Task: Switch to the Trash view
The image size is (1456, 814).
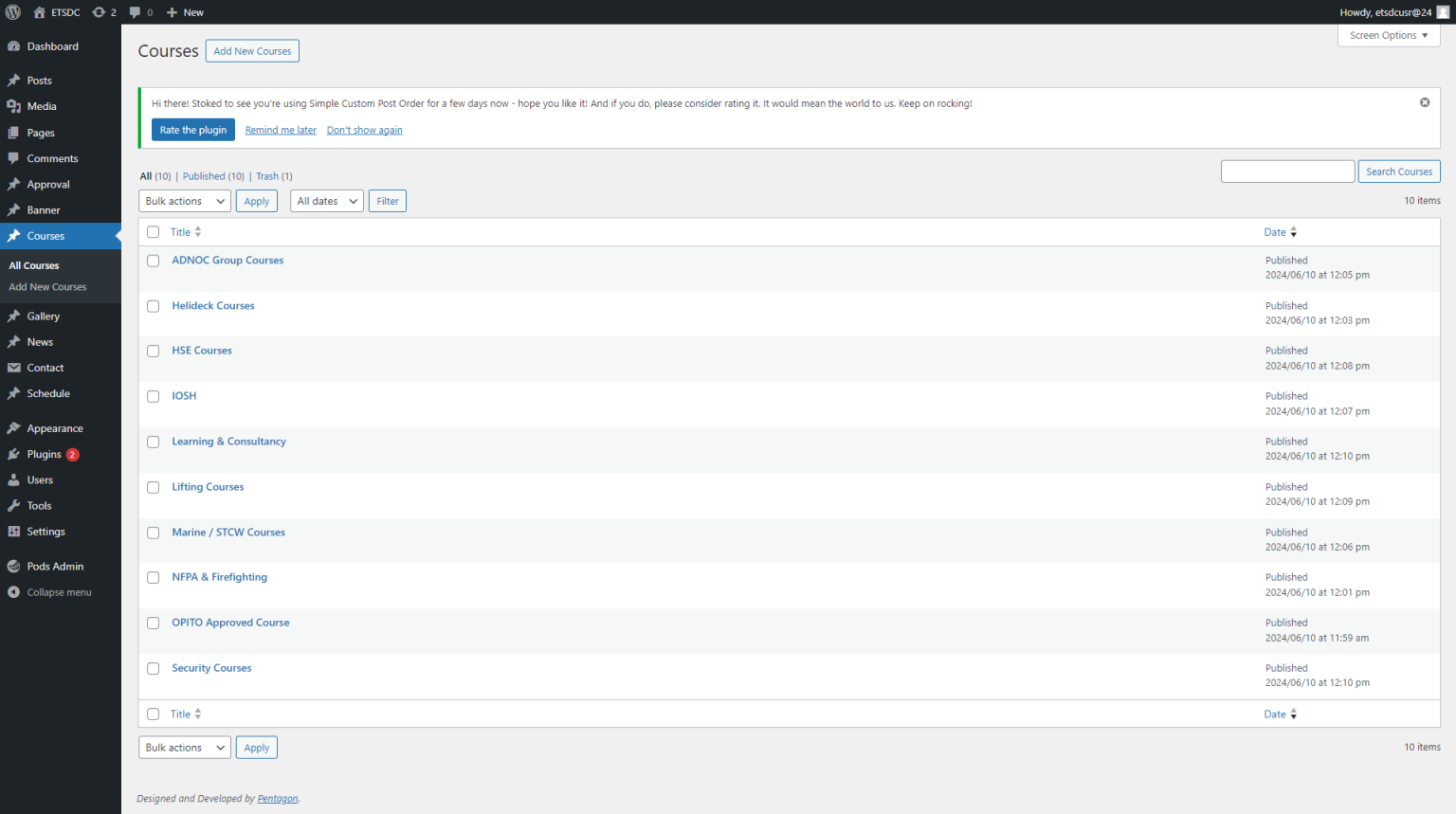Action: (x=267, y=175)
